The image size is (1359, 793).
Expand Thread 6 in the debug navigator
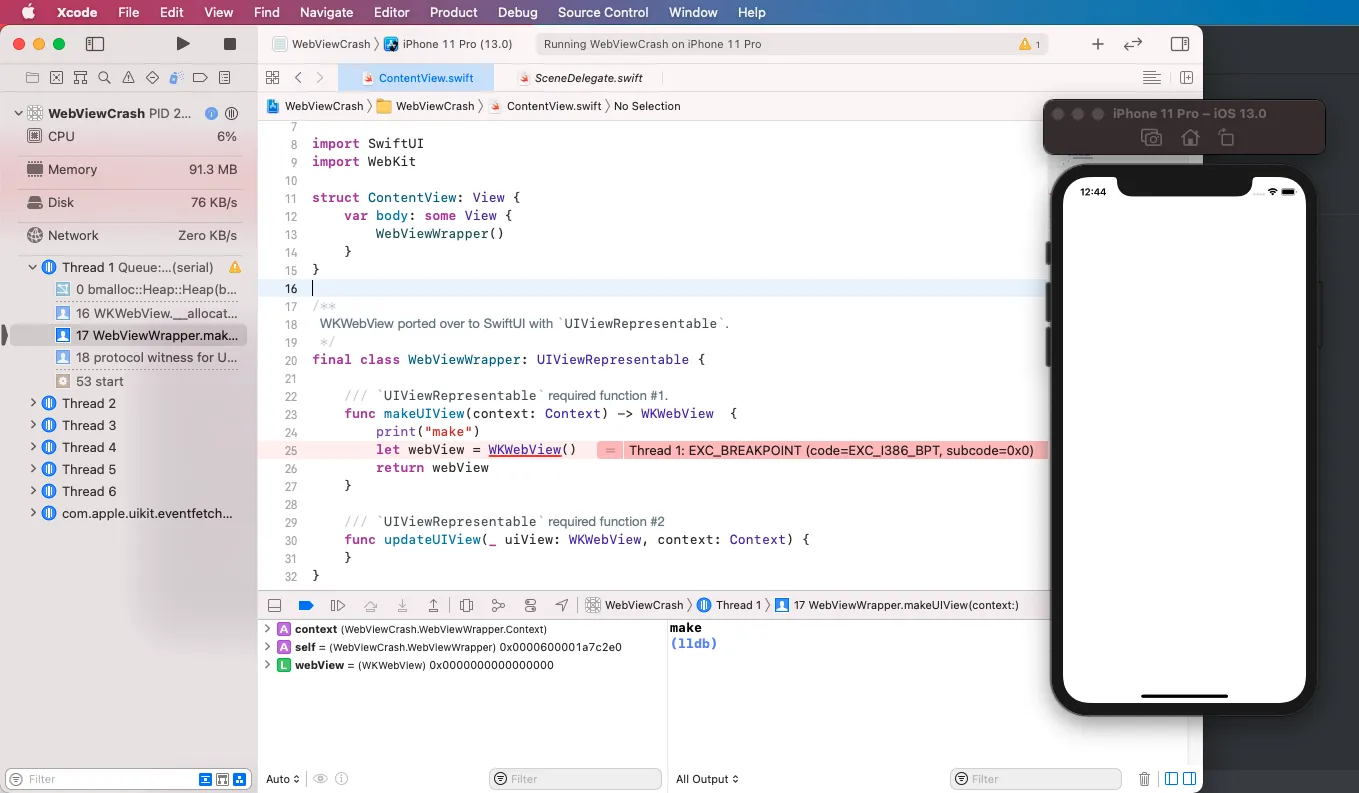coord(33,491)
